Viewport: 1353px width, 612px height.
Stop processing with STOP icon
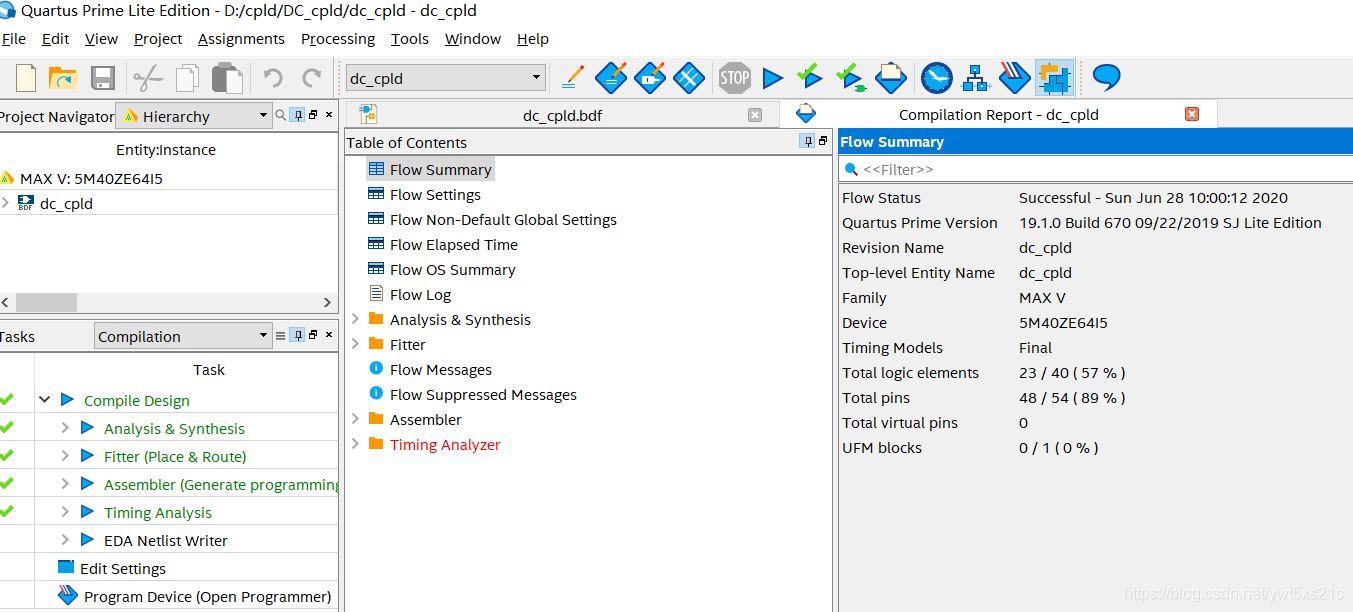[734, 77]
